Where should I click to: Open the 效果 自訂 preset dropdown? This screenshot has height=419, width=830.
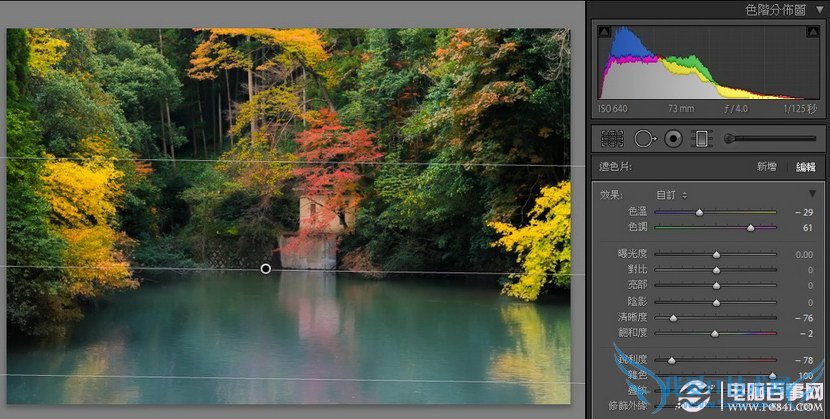(672, 195)
